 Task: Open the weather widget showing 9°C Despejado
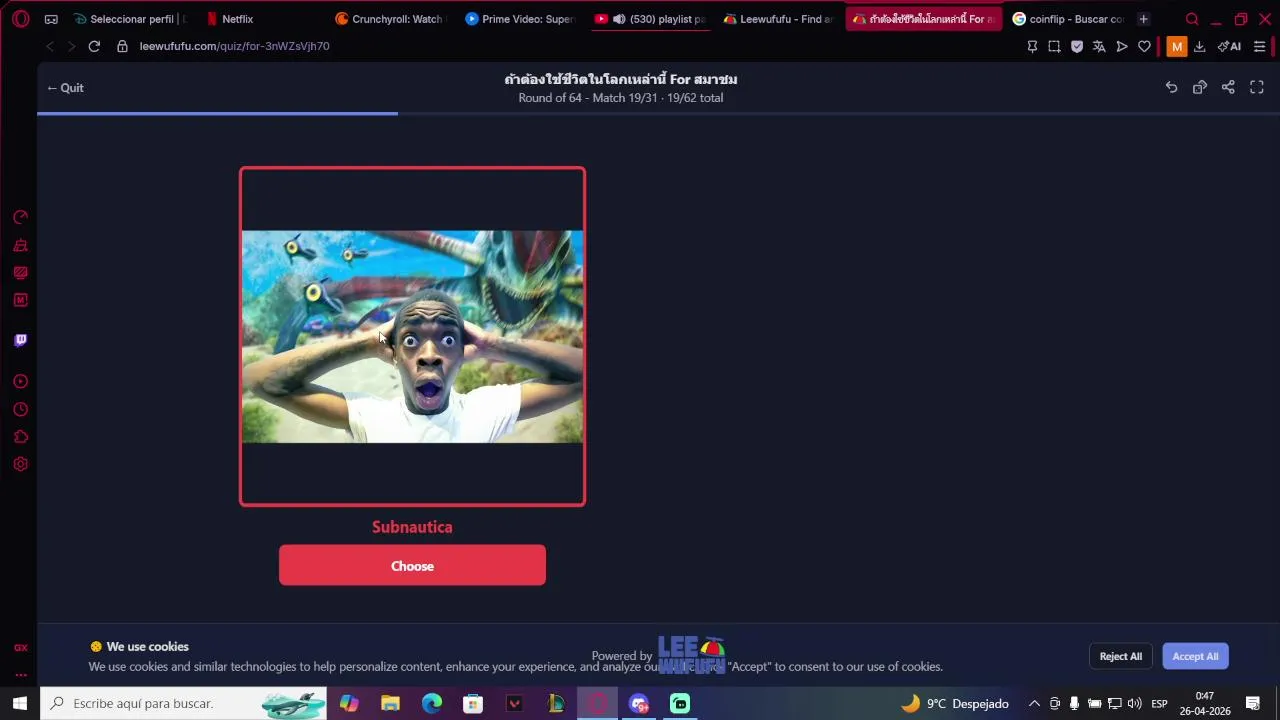955,703
